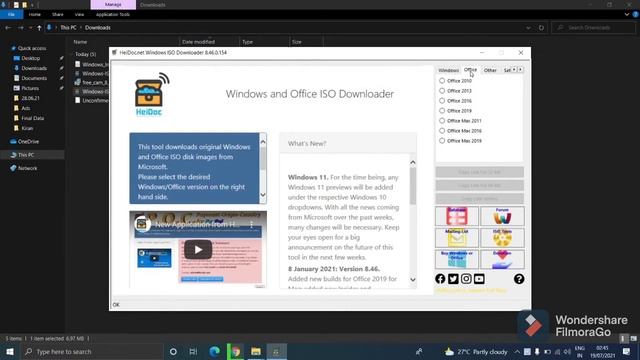Launch Google Chrome from taskbar
Viewport: 640px width, 360px height.
(x=236, y=351)
